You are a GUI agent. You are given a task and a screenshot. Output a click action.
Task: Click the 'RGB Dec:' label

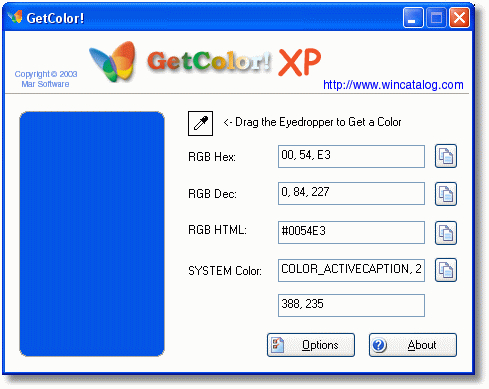[x=212, y=194]
